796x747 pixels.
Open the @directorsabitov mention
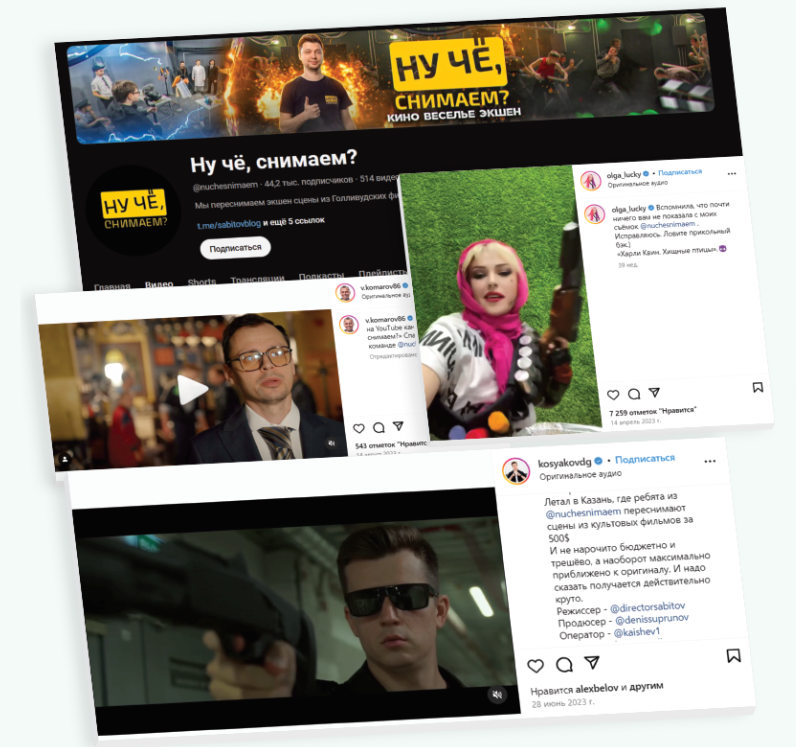(647, 607)
